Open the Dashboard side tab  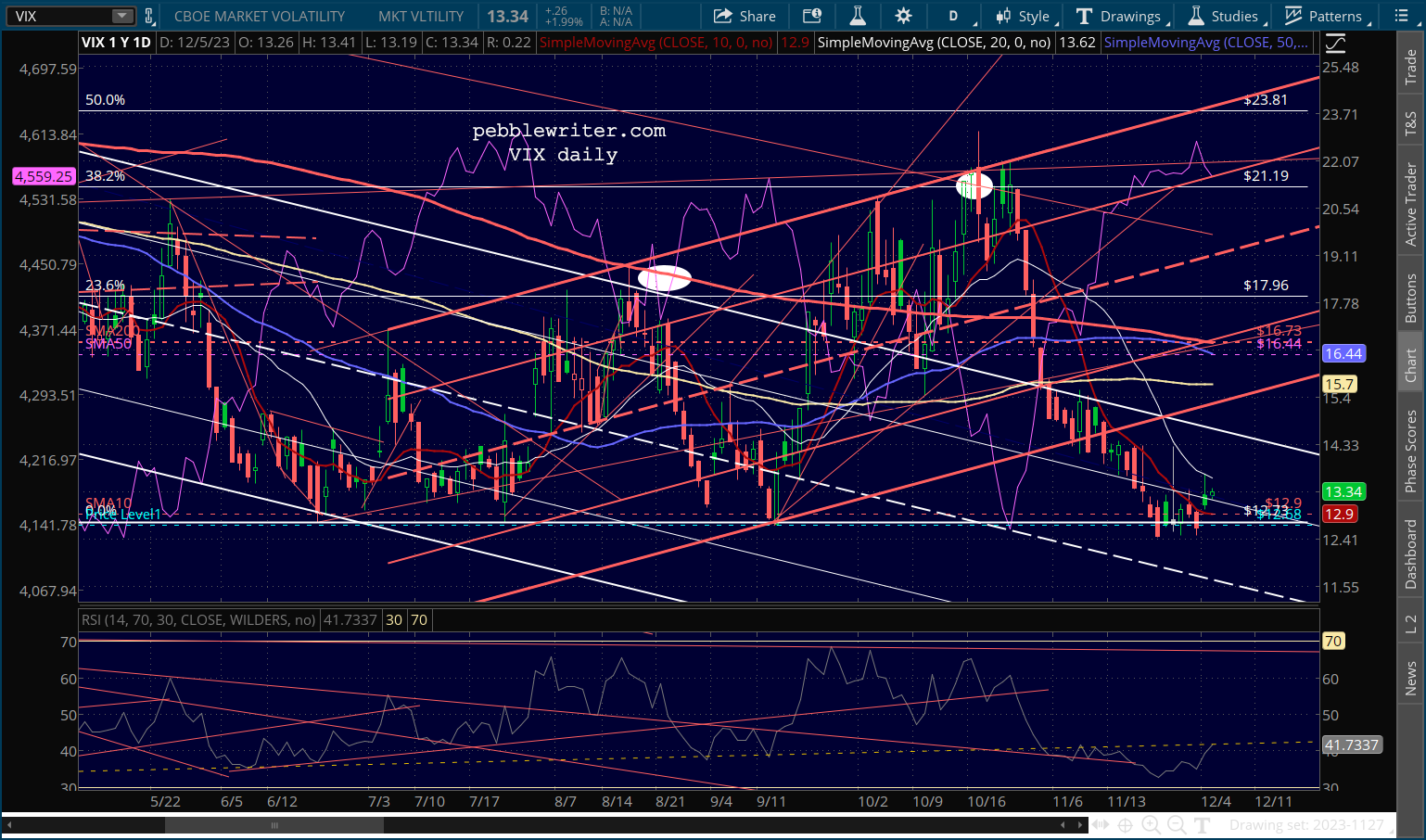coord(1410,554)
